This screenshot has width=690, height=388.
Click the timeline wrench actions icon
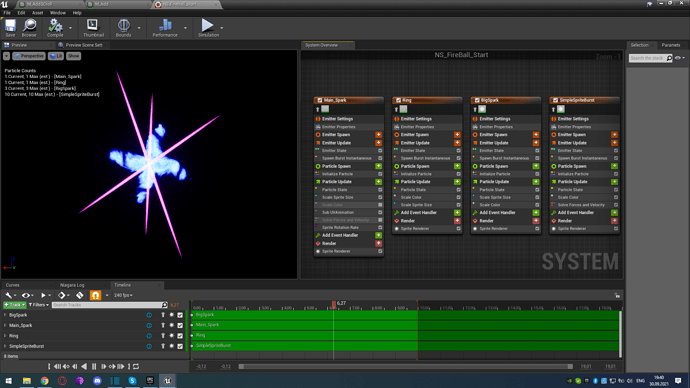click(8, 295)
